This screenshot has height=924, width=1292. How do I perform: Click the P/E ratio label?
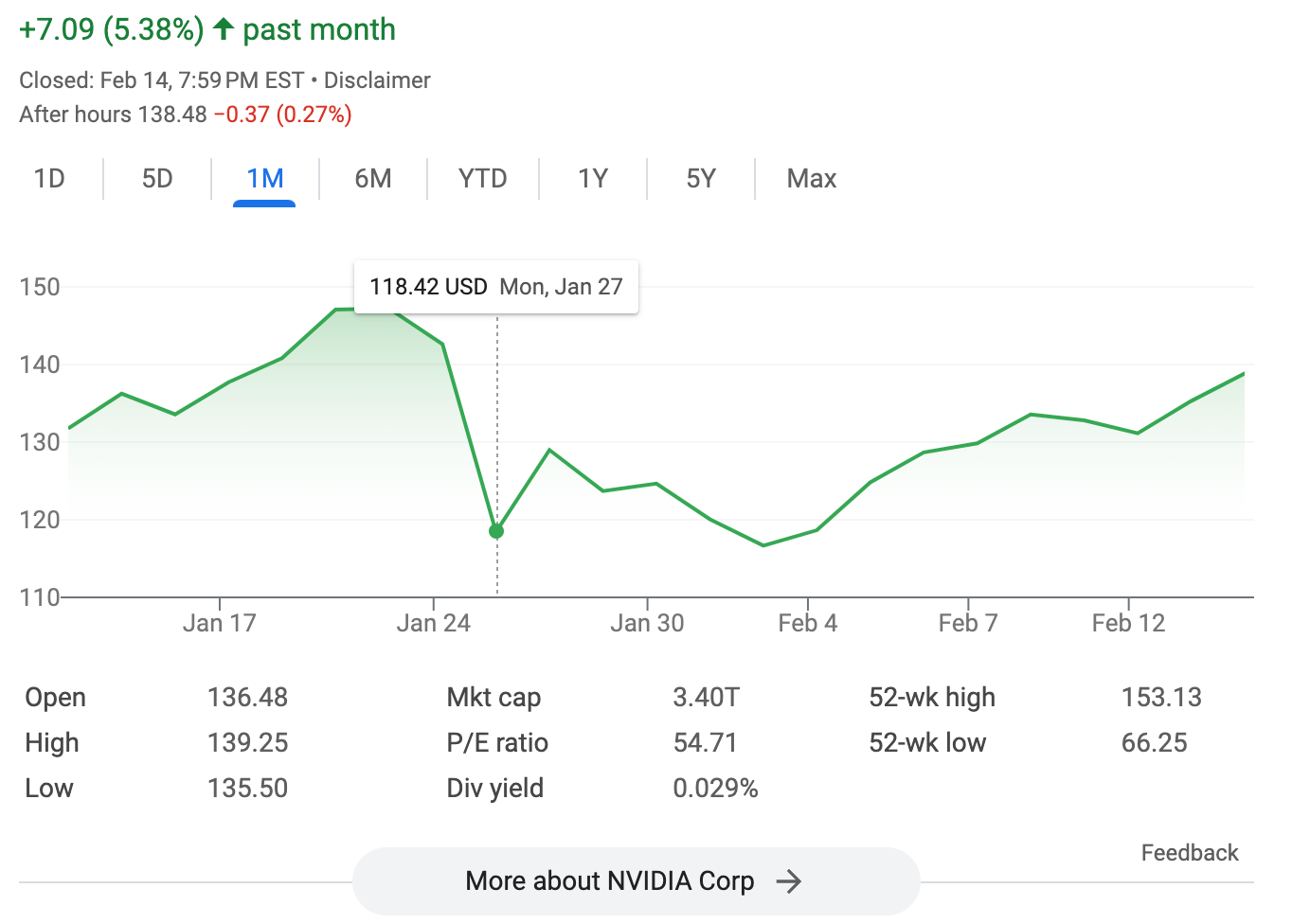click(497, 743)
